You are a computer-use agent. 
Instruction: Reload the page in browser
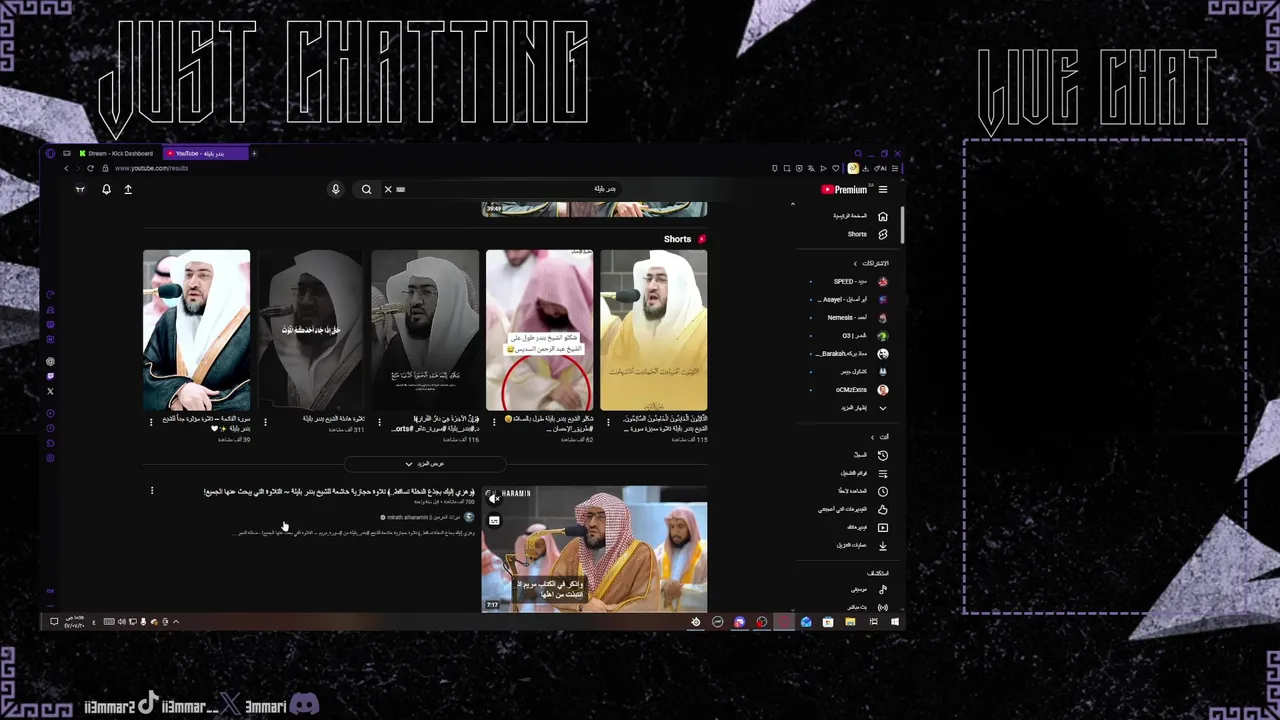pos(90,168)
